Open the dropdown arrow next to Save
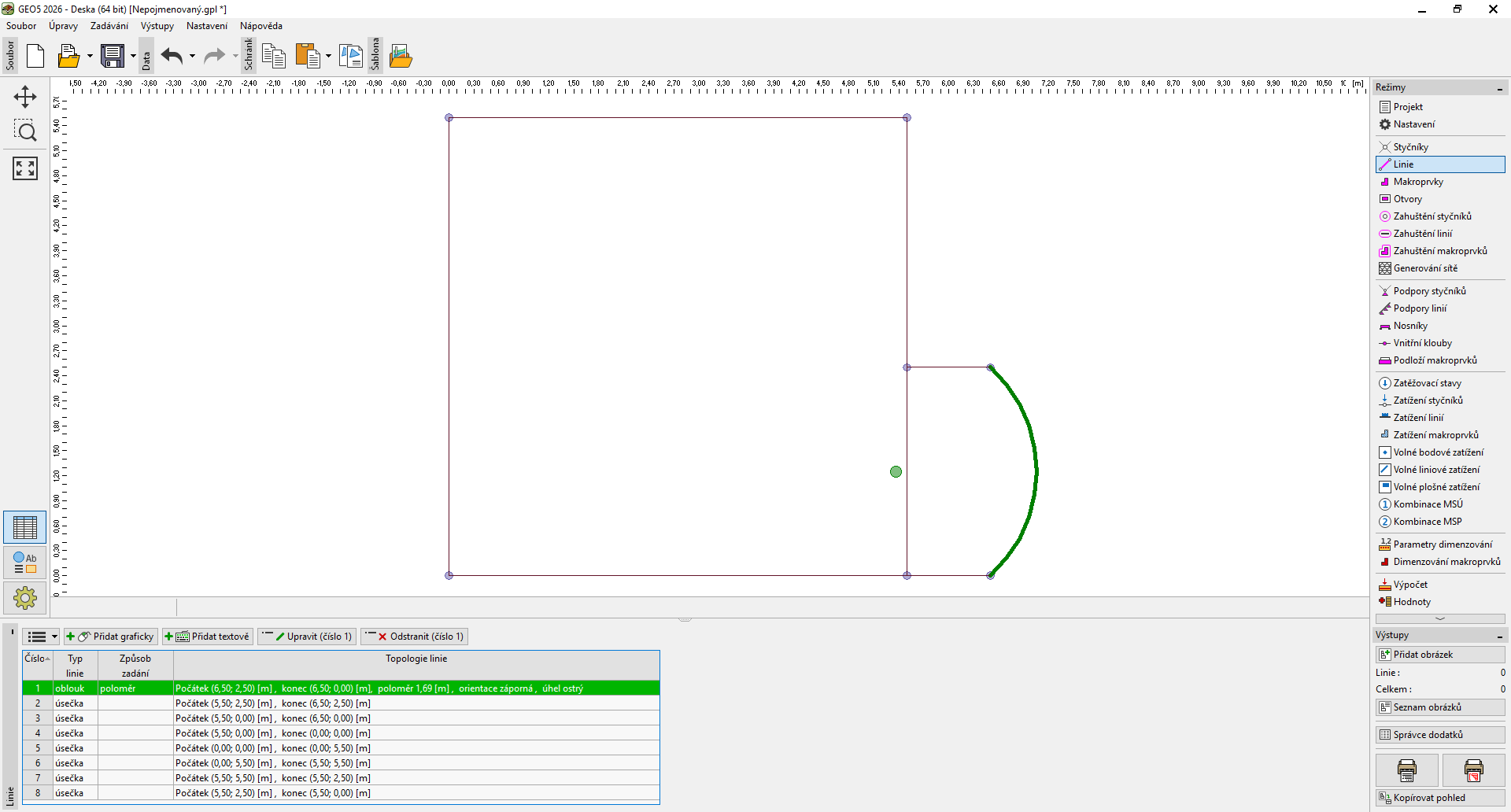Screen dimensions: 1511x812 click(133, 57)
